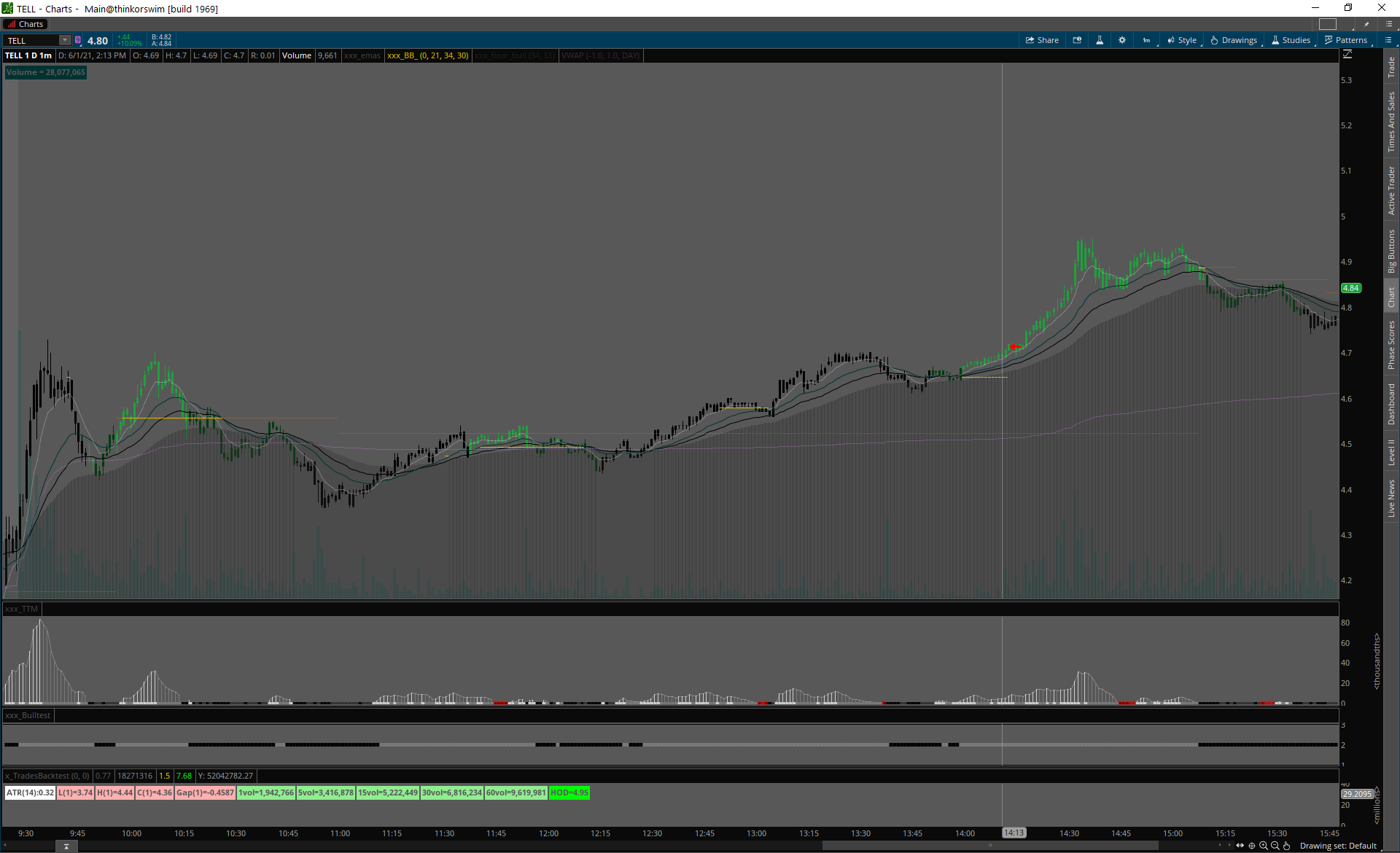Click the zoom in magnifier icon

[1264, 846]
